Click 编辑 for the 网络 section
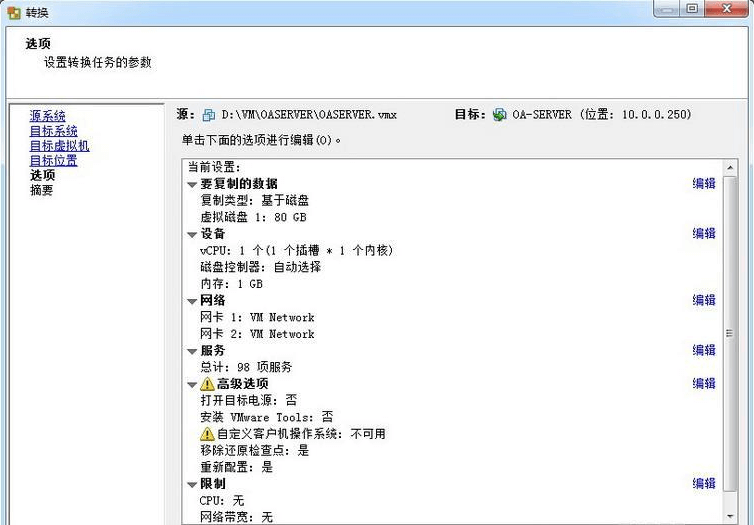 click(704, 301)
